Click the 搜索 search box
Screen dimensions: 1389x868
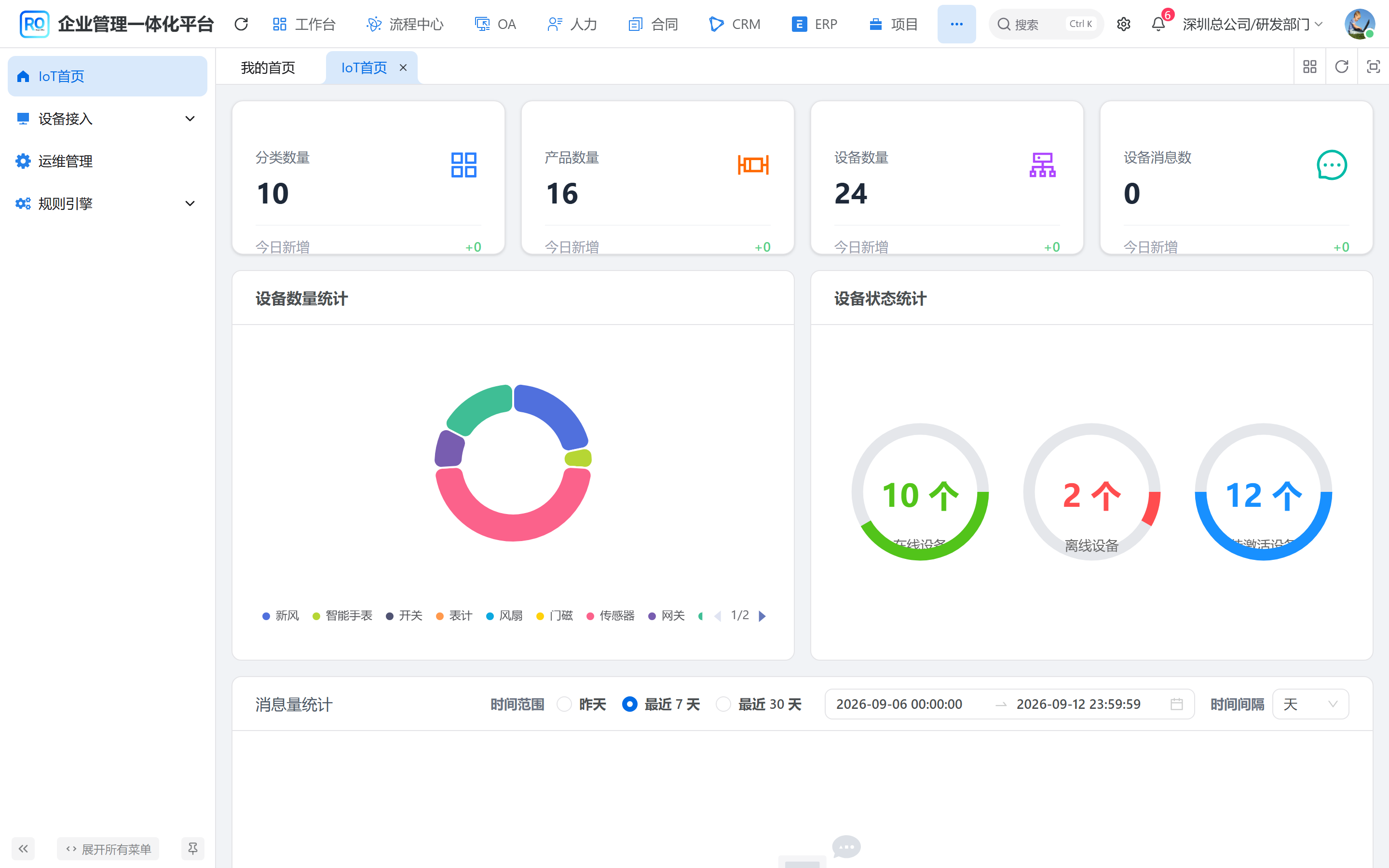pos(1046,24)
